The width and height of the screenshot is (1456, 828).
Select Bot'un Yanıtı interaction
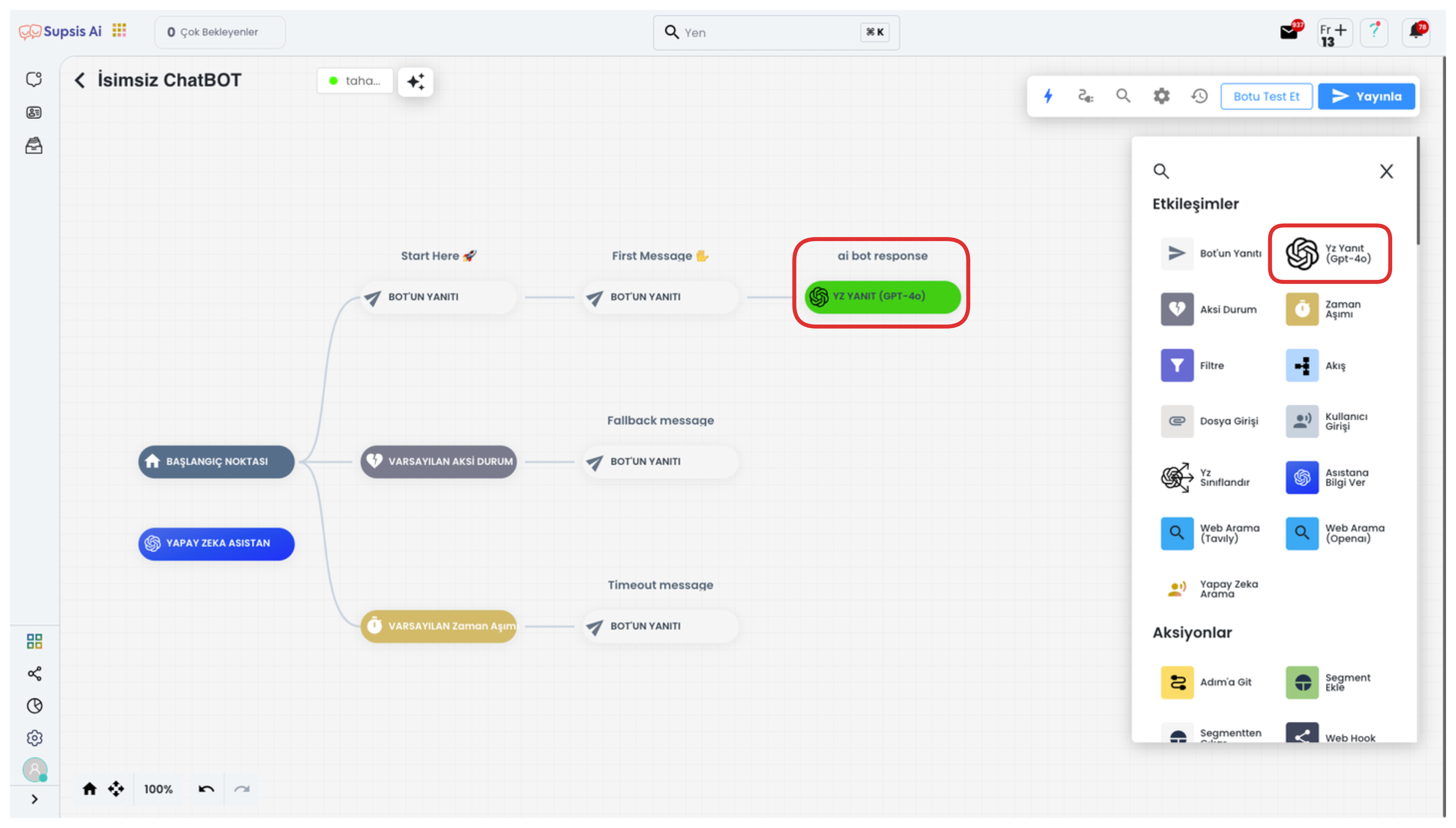pos(1210,253)
